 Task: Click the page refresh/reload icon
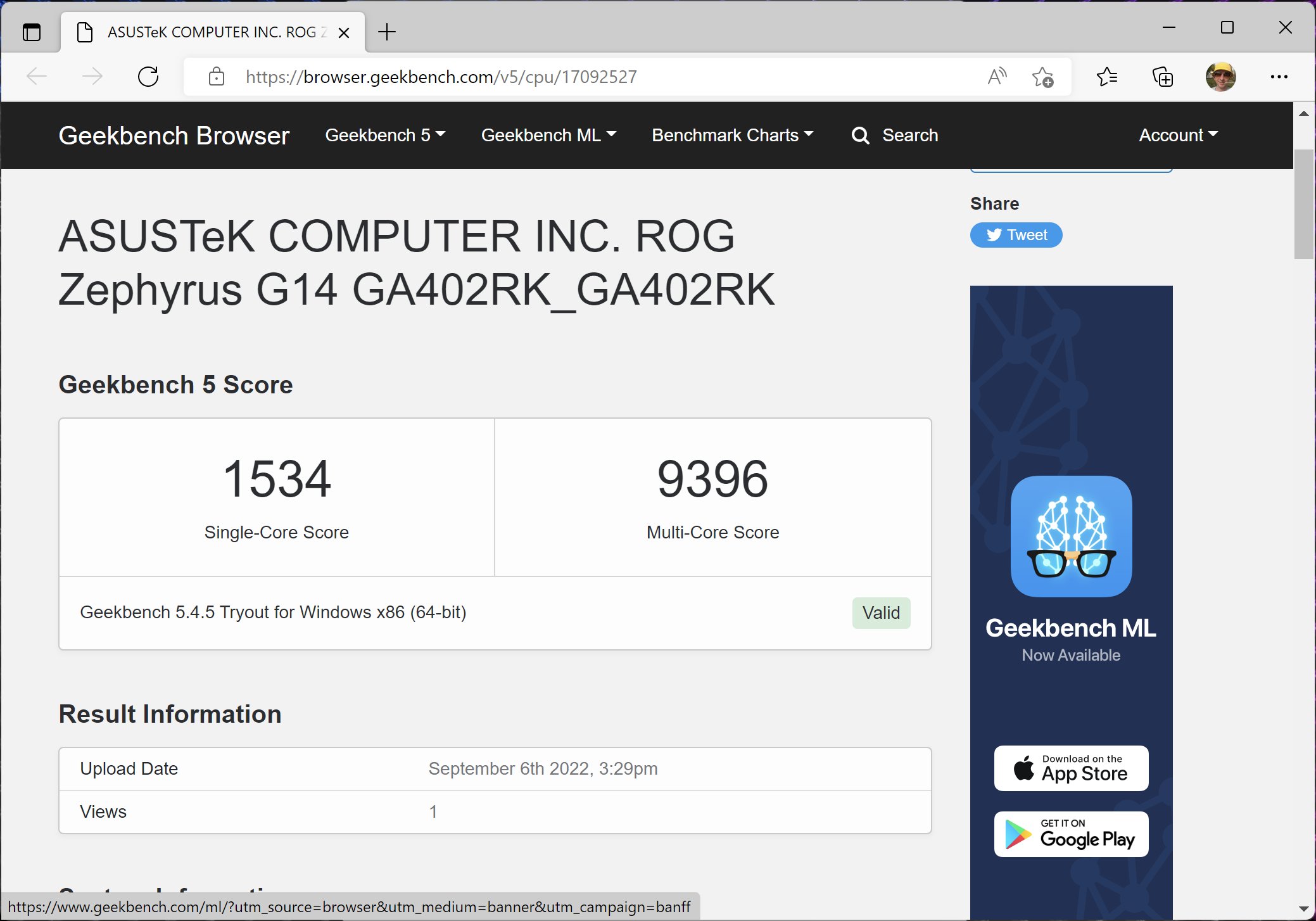pos(148,77)
